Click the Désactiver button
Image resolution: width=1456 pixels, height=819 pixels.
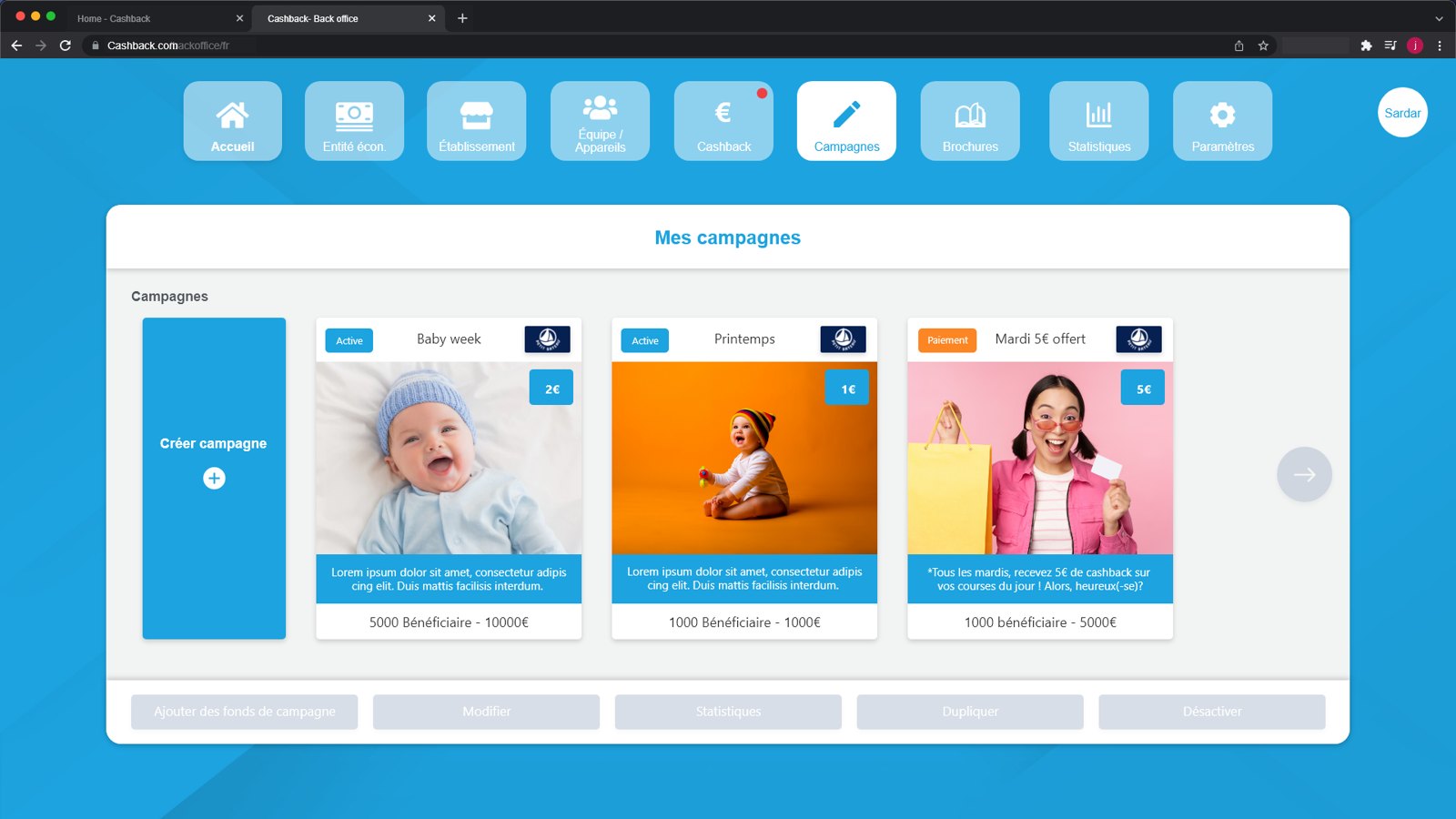[x=1212, y=712]
